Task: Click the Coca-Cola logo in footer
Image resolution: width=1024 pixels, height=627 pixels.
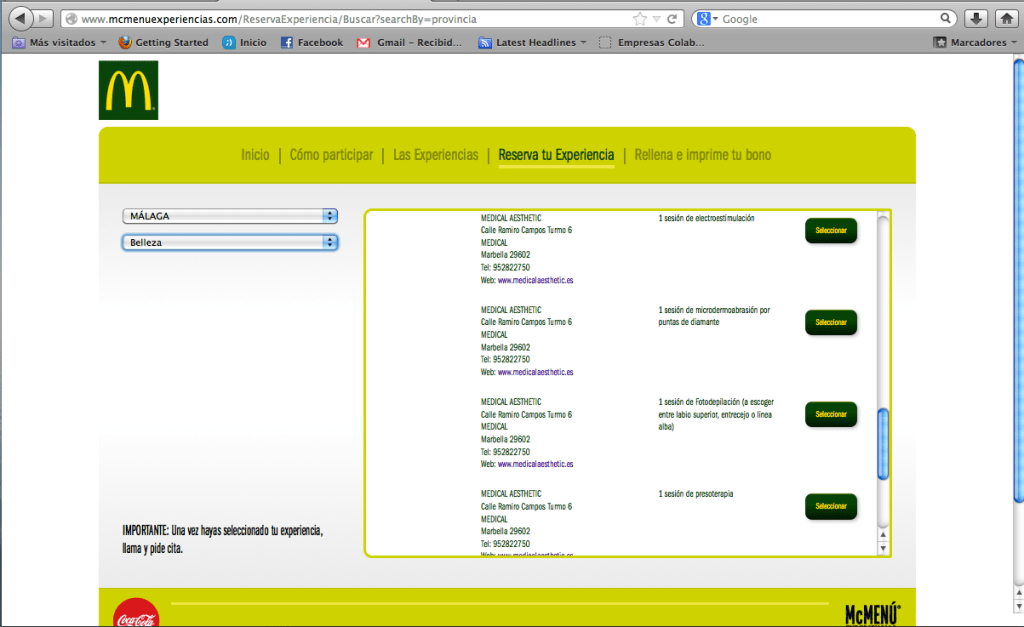Action: pyautogui.click(x=136, y=612)
